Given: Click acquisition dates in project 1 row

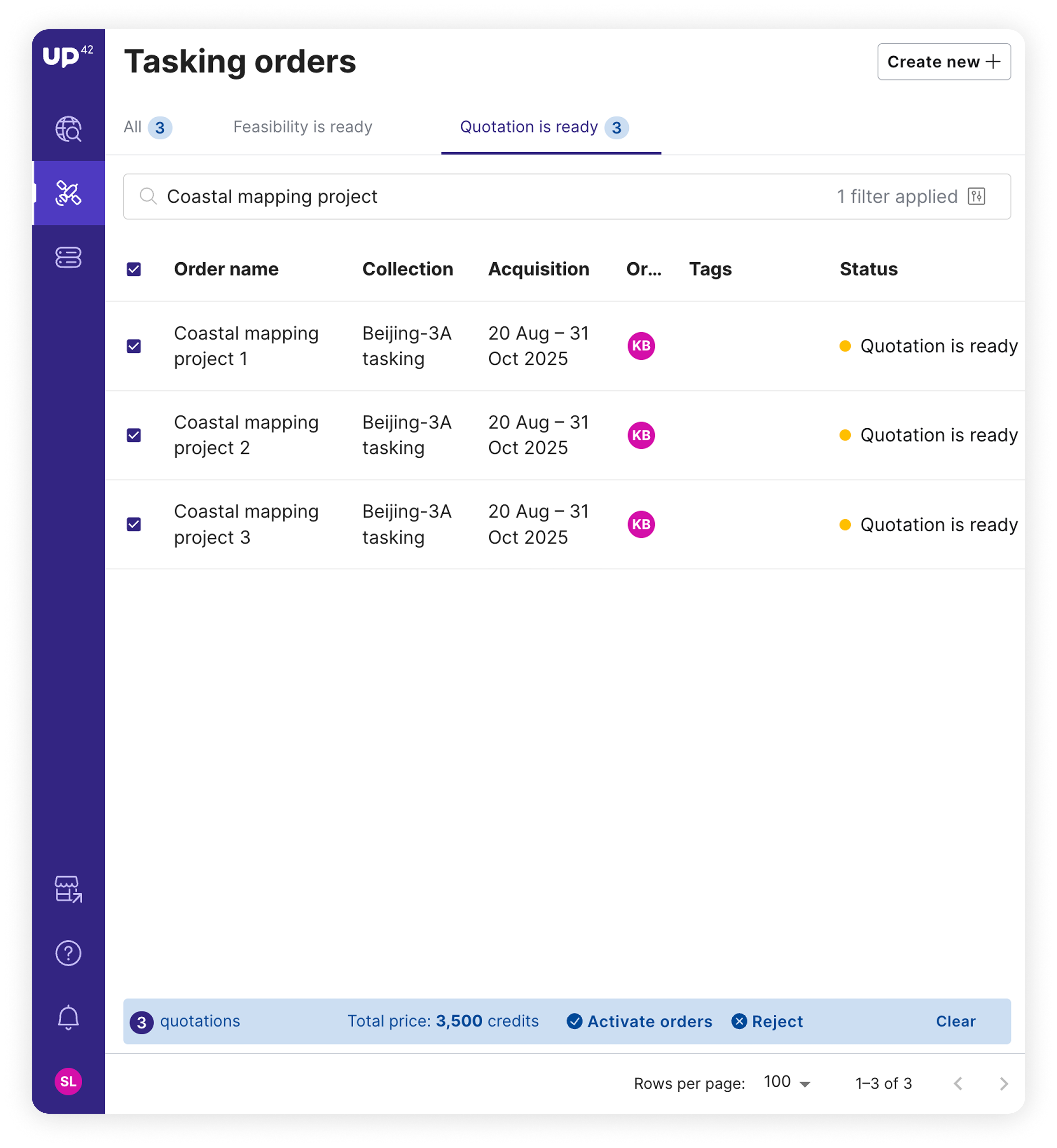Looking at the screenshot, I should pos(538,345).
